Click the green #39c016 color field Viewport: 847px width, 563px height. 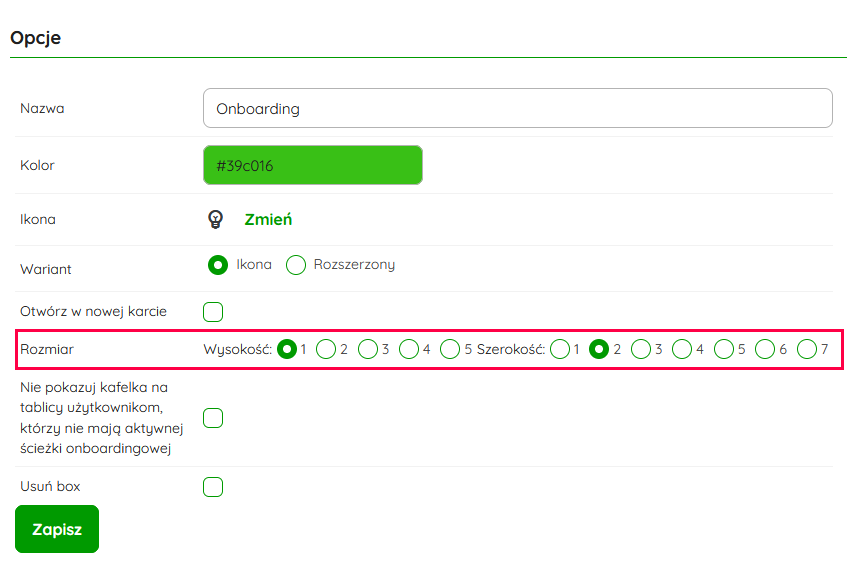(312, 166)
